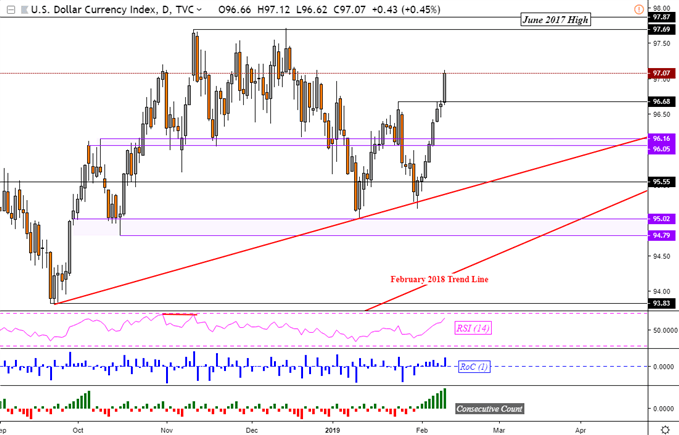Click the RSI (14) indicator label
This screenshot has height=435, width=679.
point(473,328)
